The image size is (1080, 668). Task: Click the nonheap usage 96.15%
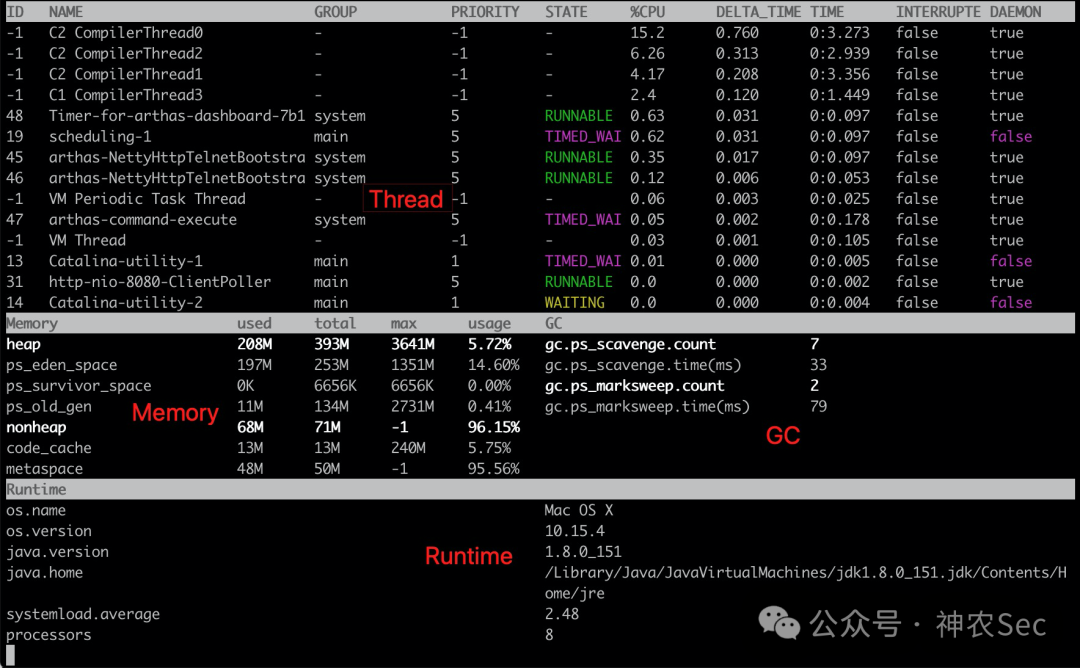point(494,427)
